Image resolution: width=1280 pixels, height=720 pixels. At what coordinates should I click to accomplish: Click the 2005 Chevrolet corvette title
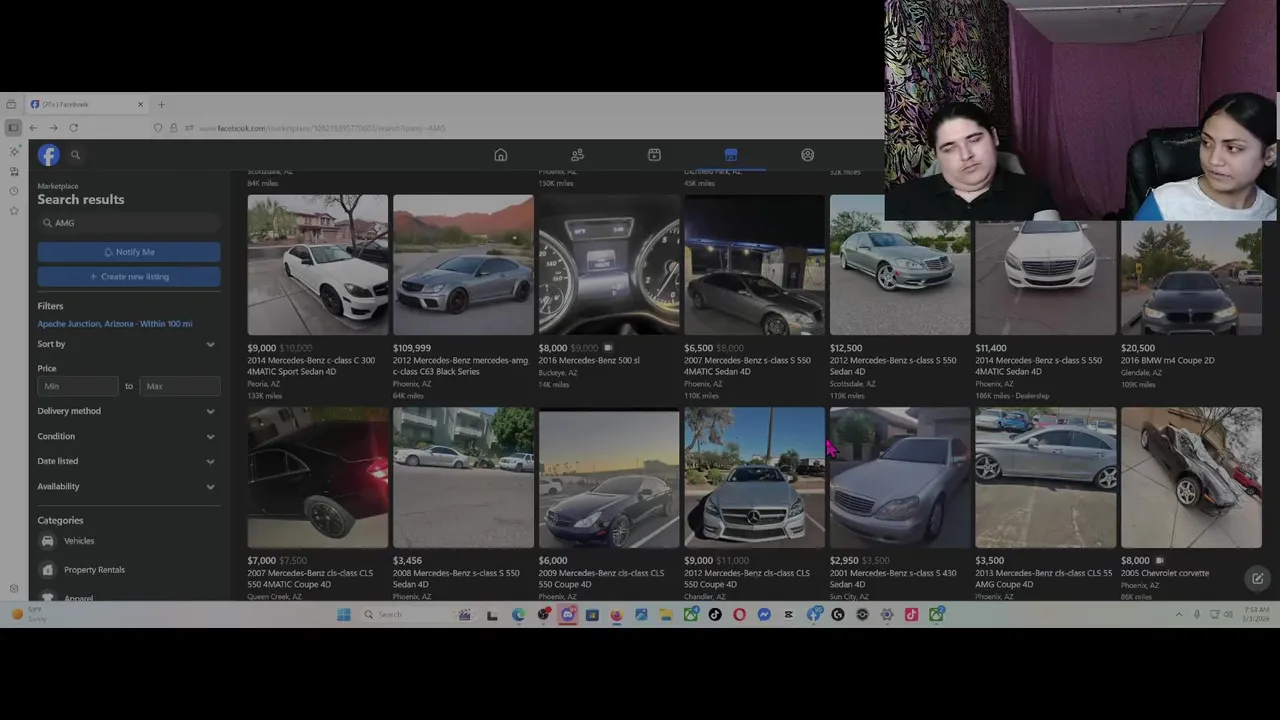[x=1165, y=574]
